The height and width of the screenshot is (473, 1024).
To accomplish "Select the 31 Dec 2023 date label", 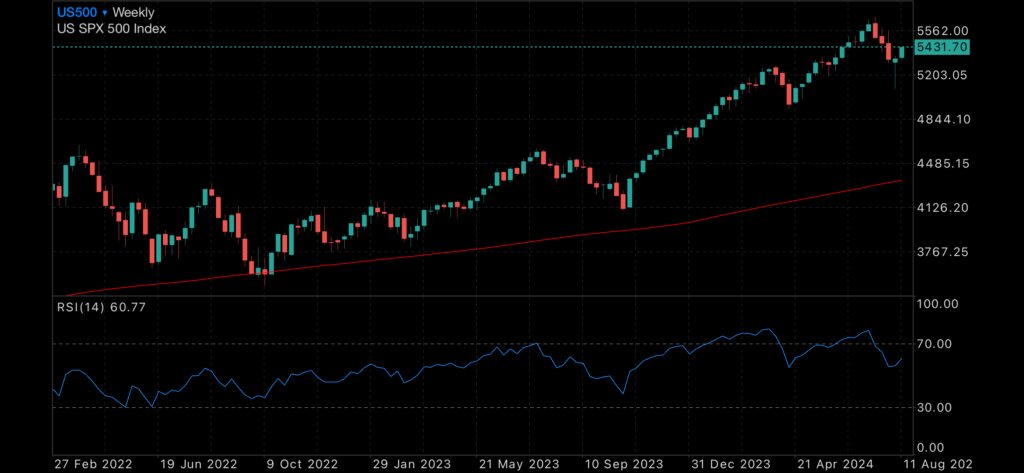I will click(x=729, y=465).
